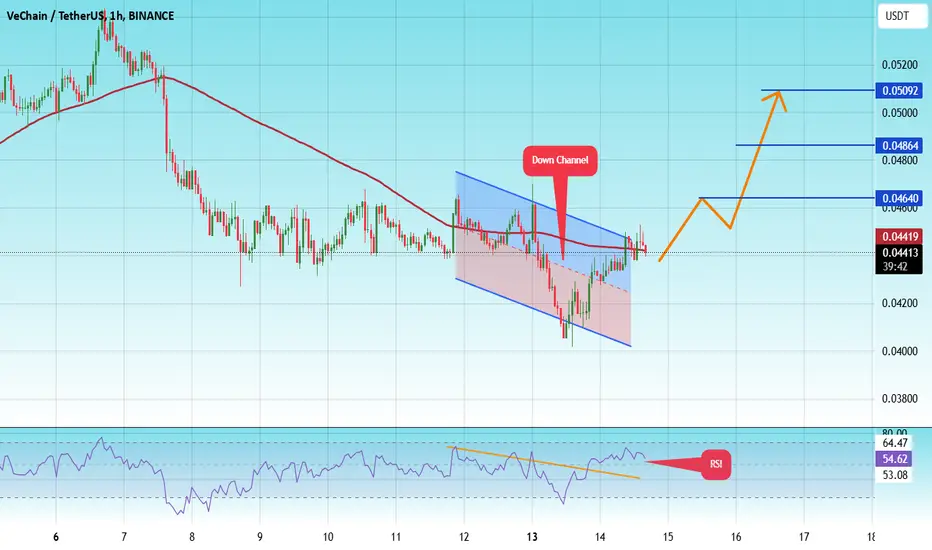Image resolution: width=932 pixels, height=550 pixels.
Task: Click date 10 on the time axis
Action: pyautogui.click(x=328, y=537)
